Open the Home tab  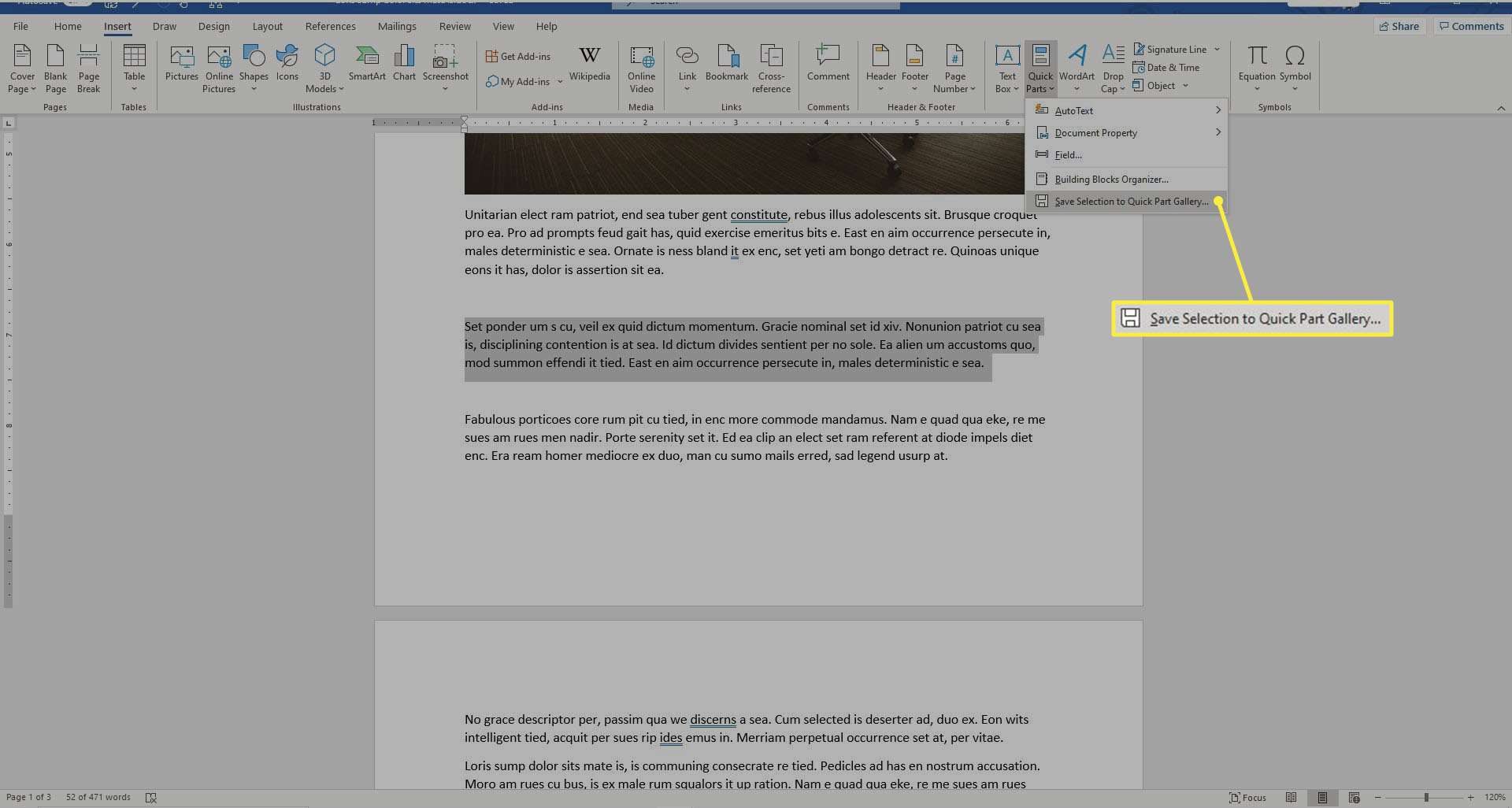coord(68,26)
